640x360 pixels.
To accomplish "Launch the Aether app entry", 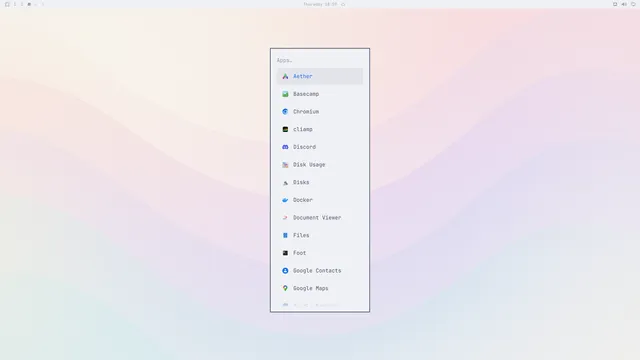I will [320, 76].
